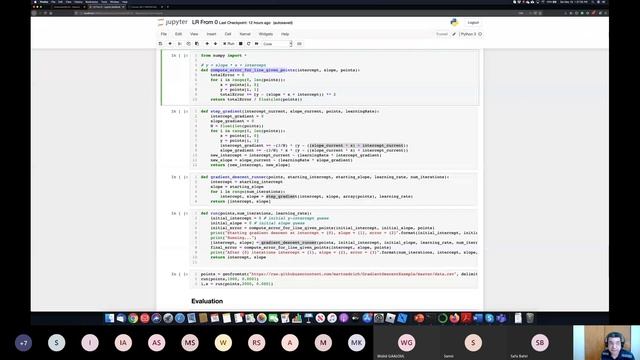The image size is (640, 360).
Task: Open Podcasts purple icon in dock
Action: 344,318
